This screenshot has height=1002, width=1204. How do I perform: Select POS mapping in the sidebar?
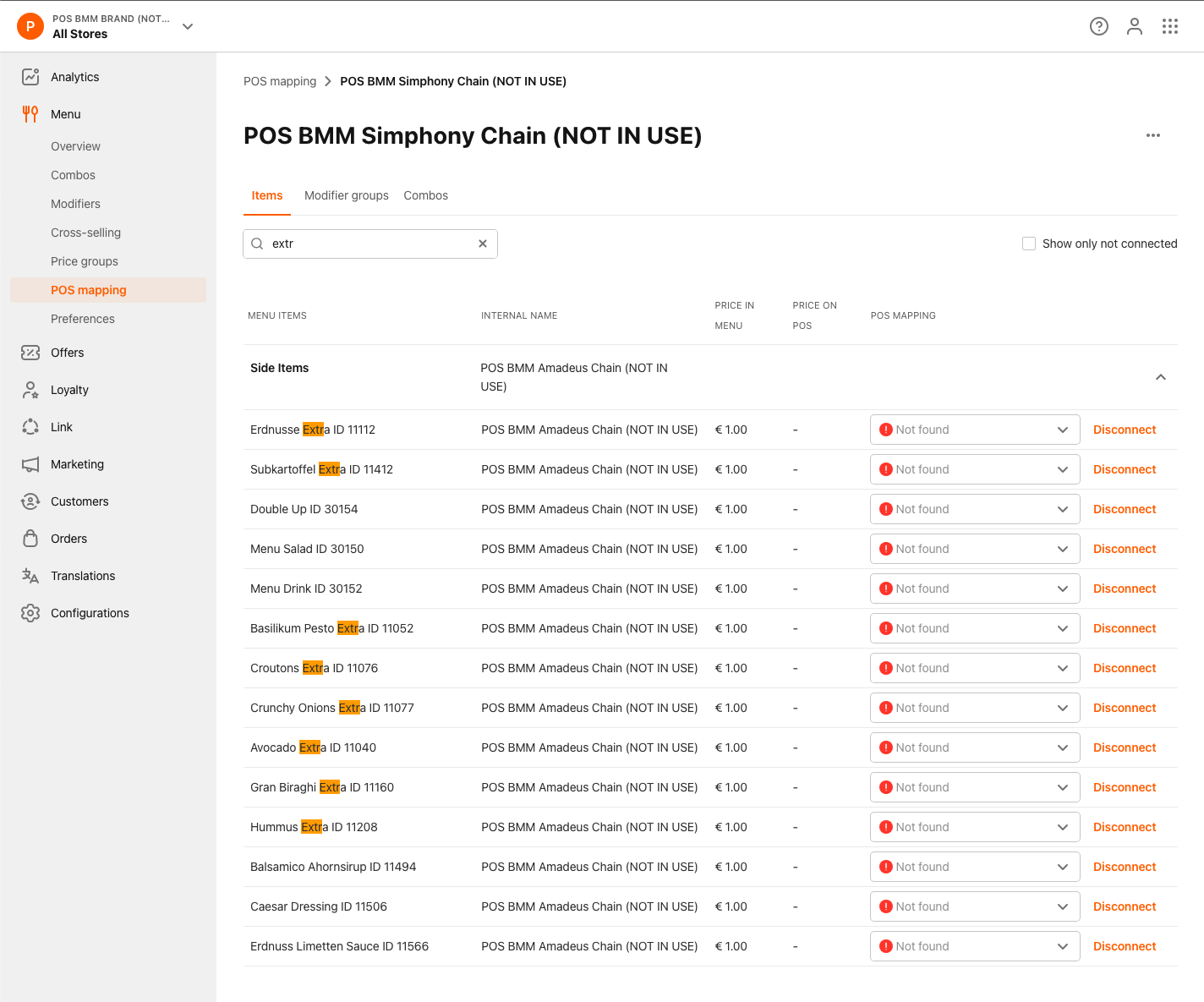pos(108,290)
